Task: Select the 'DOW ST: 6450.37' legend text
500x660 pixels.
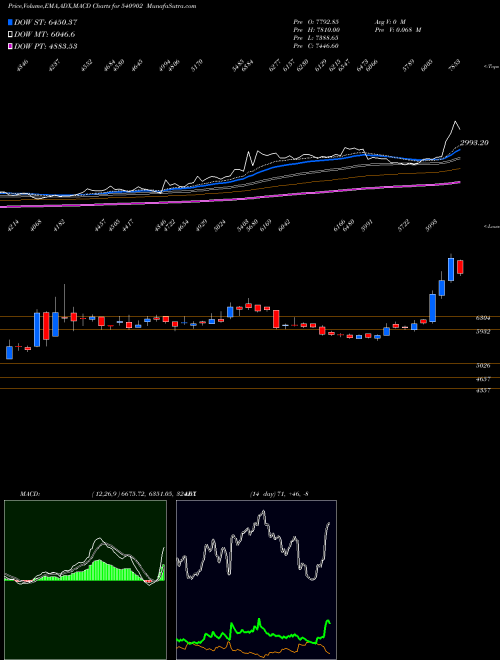Action: 45,22
